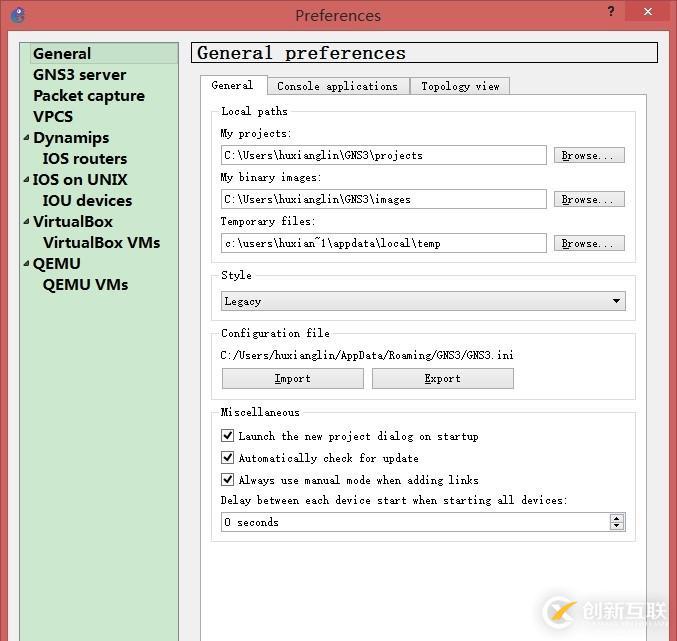Select VirtualBox in the sidebar

point(73,221)
